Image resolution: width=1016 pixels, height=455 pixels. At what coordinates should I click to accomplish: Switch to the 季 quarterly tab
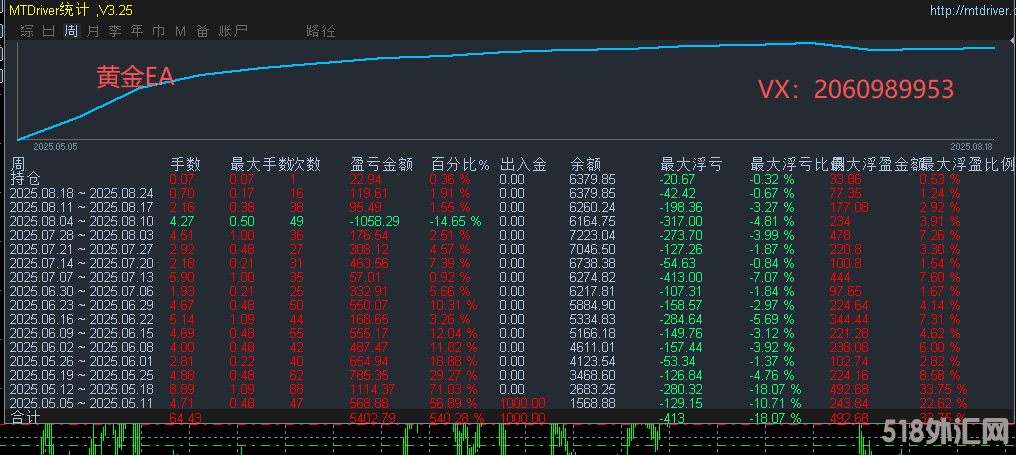[x=115, y=31]
